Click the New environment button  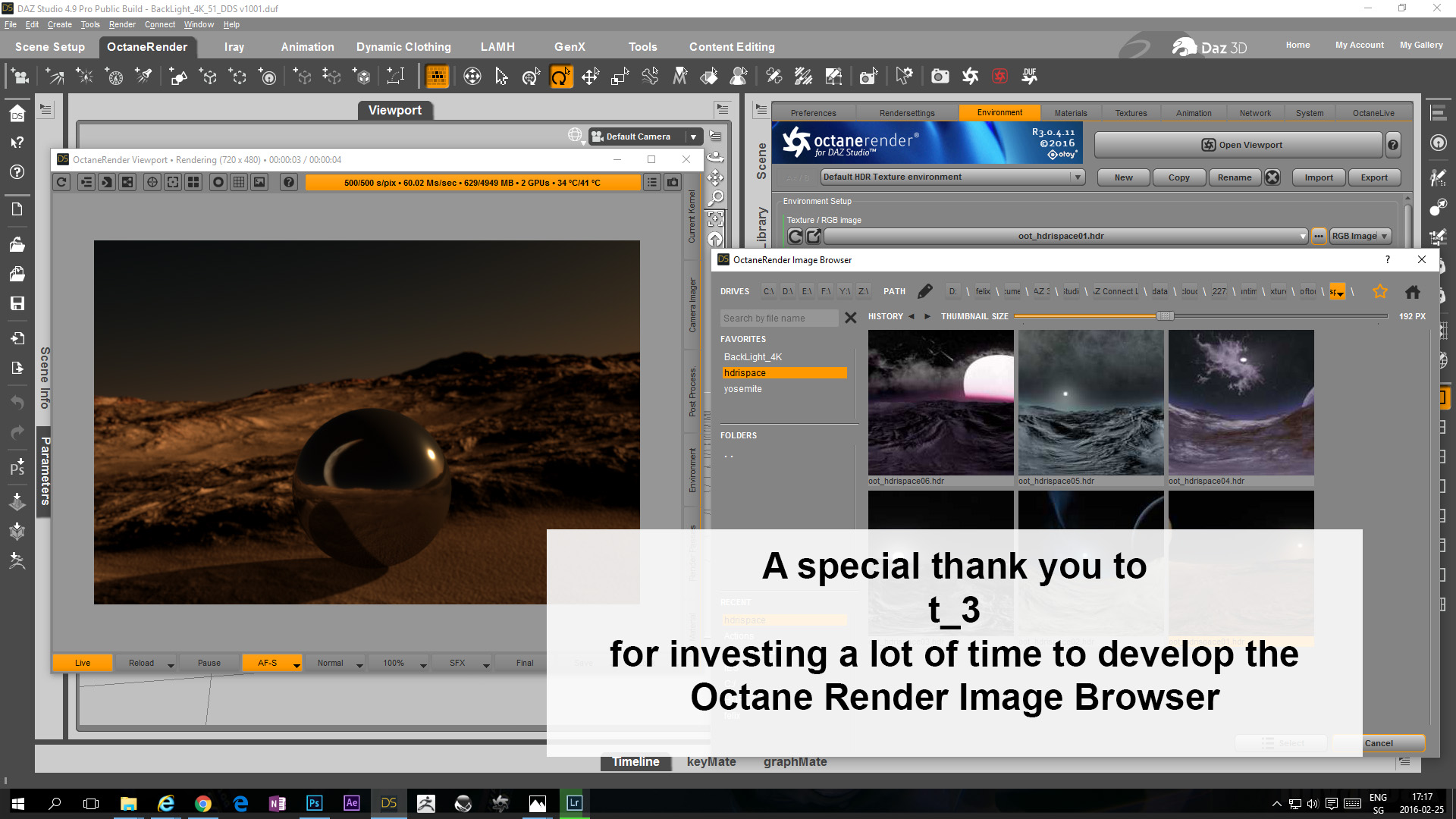coord(1124,177)
